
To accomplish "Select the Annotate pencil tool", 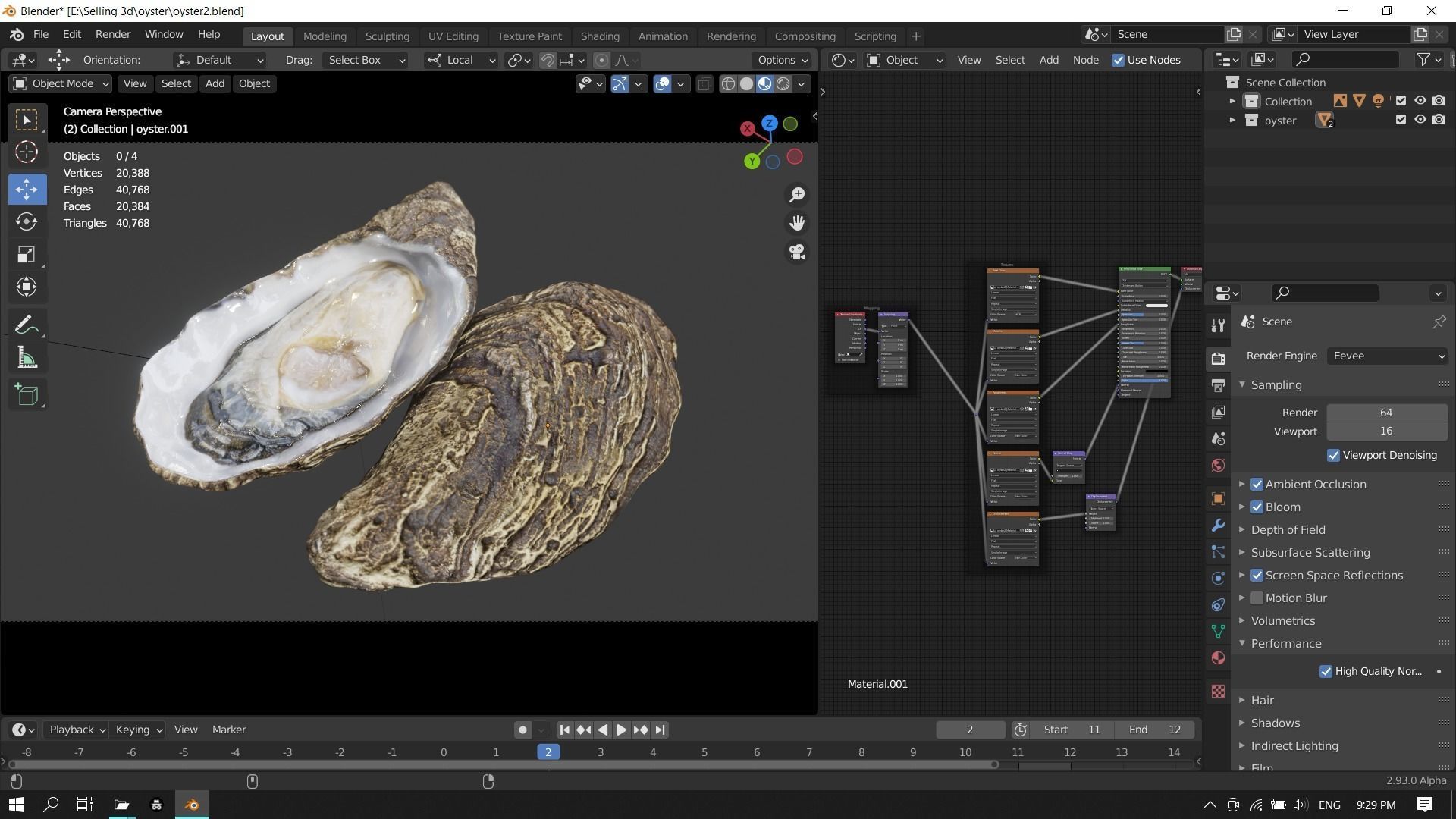I will coord(27,325).
